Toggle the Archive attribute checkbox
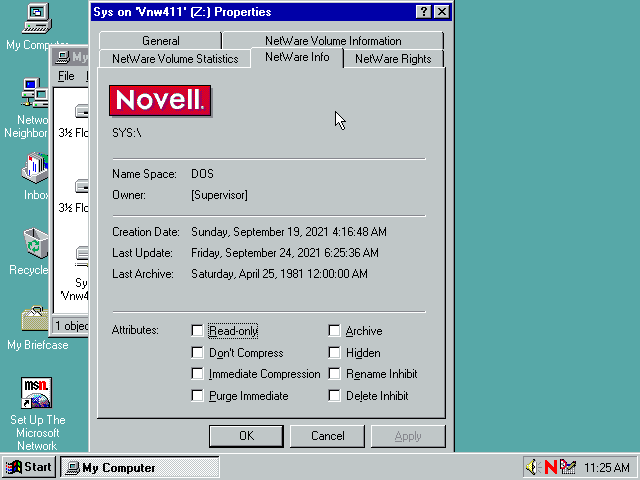This screenshot has height=480, width=640. [x=334, y=331]
